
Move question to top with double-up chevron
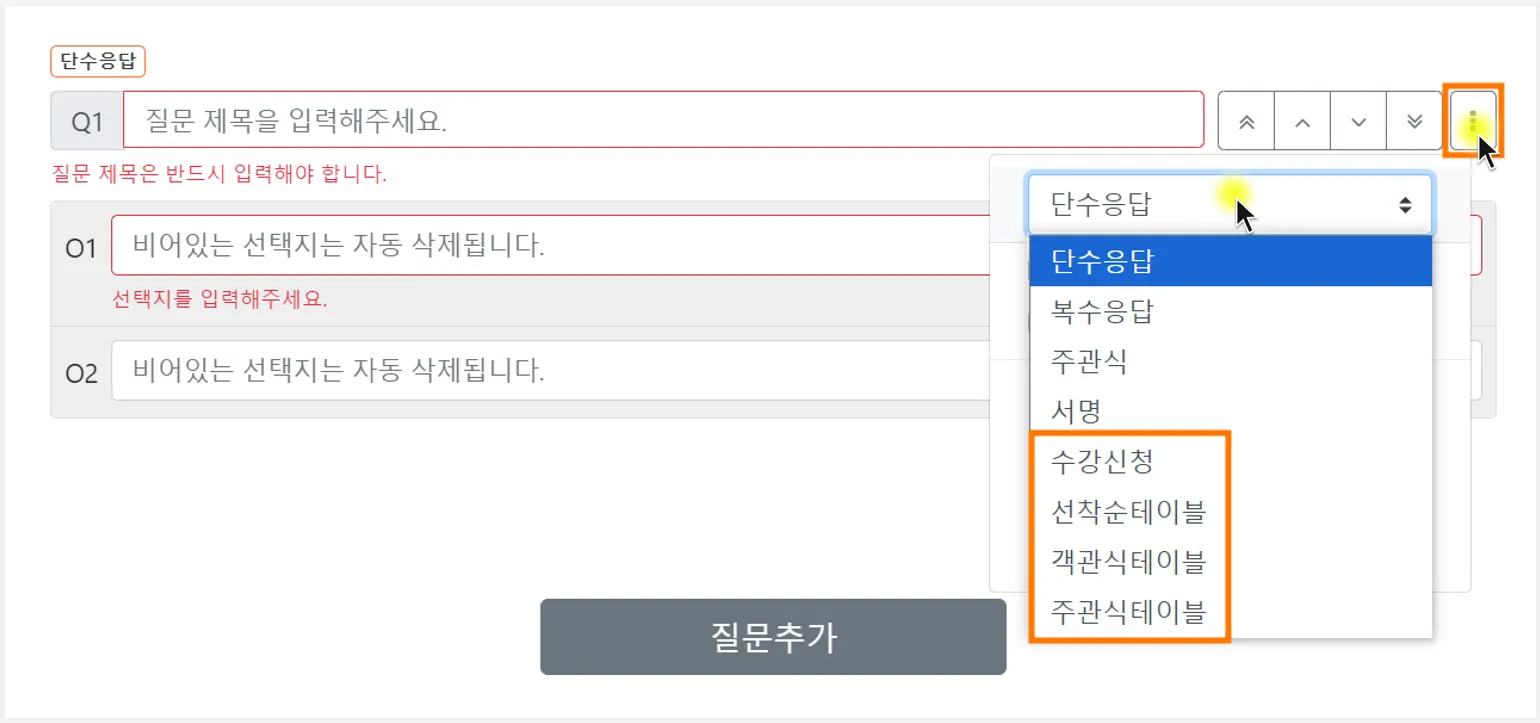1246,121
